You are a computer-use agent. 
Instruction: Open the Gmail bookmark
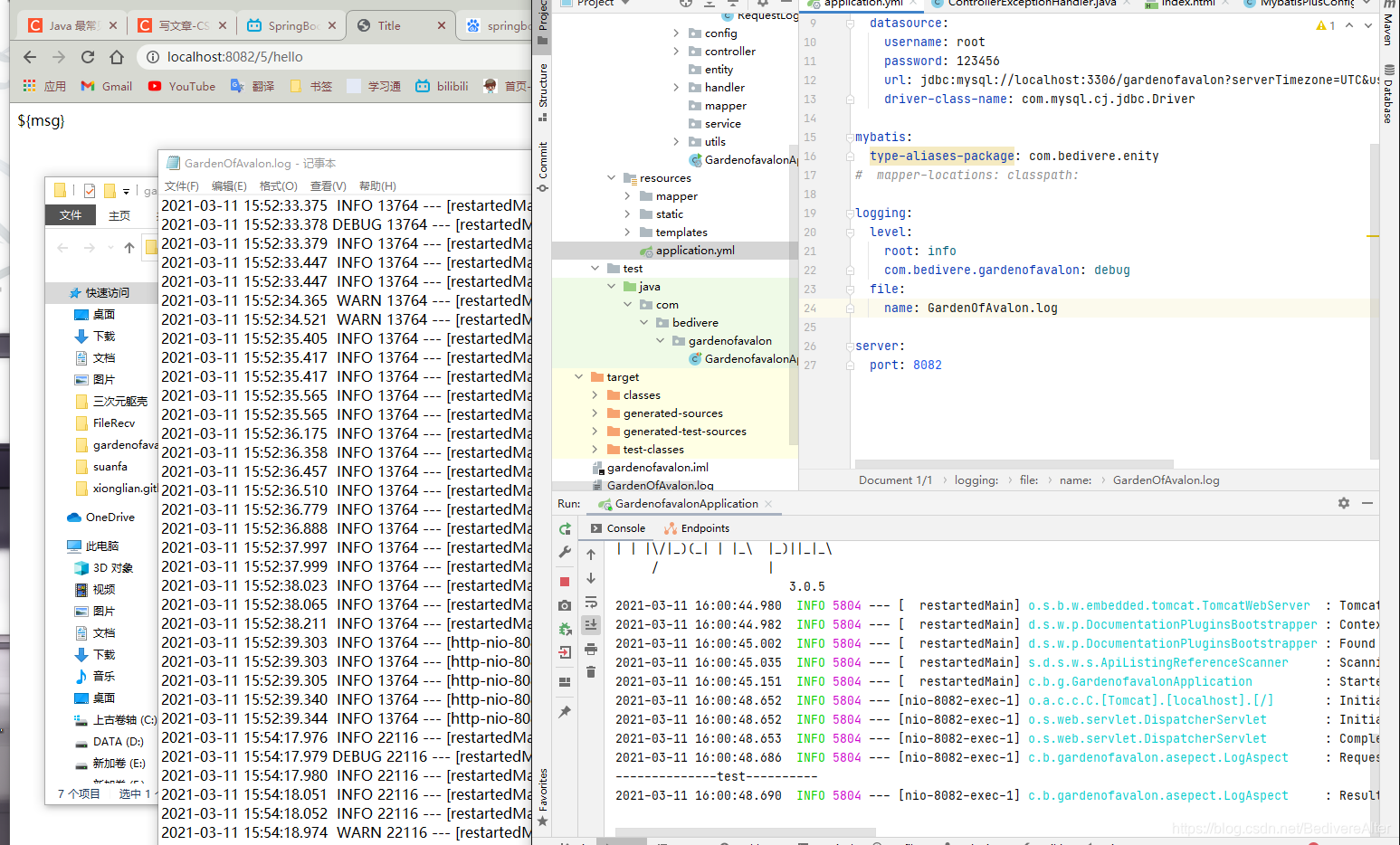107,86
